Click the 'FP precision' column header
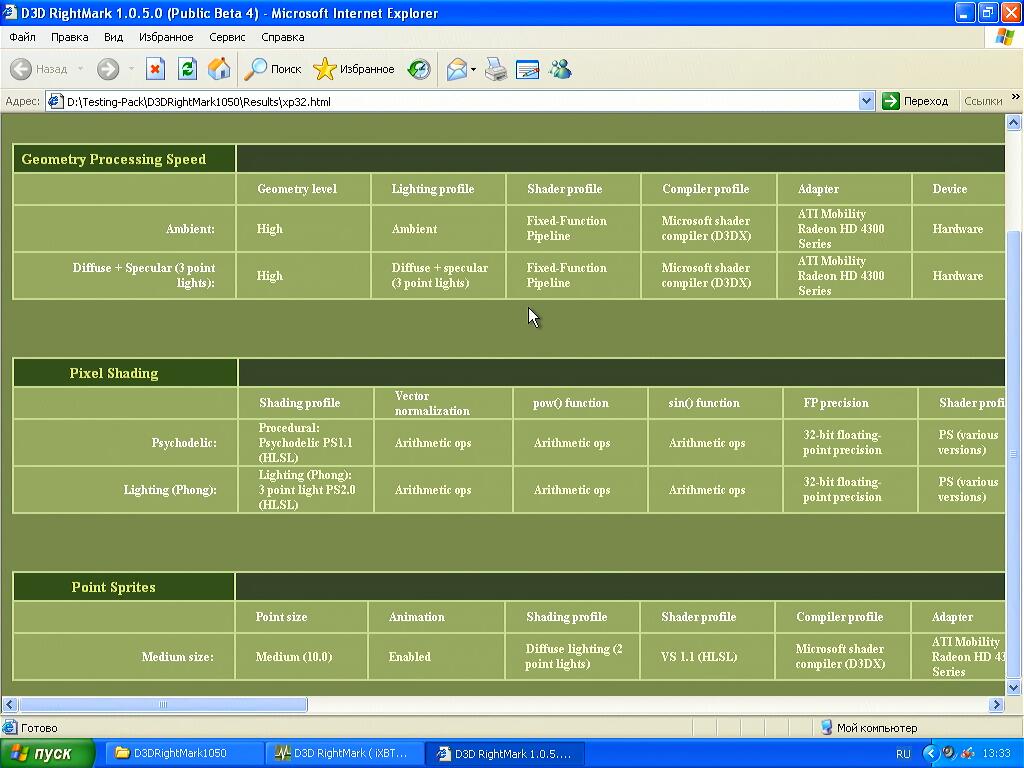 836,403
